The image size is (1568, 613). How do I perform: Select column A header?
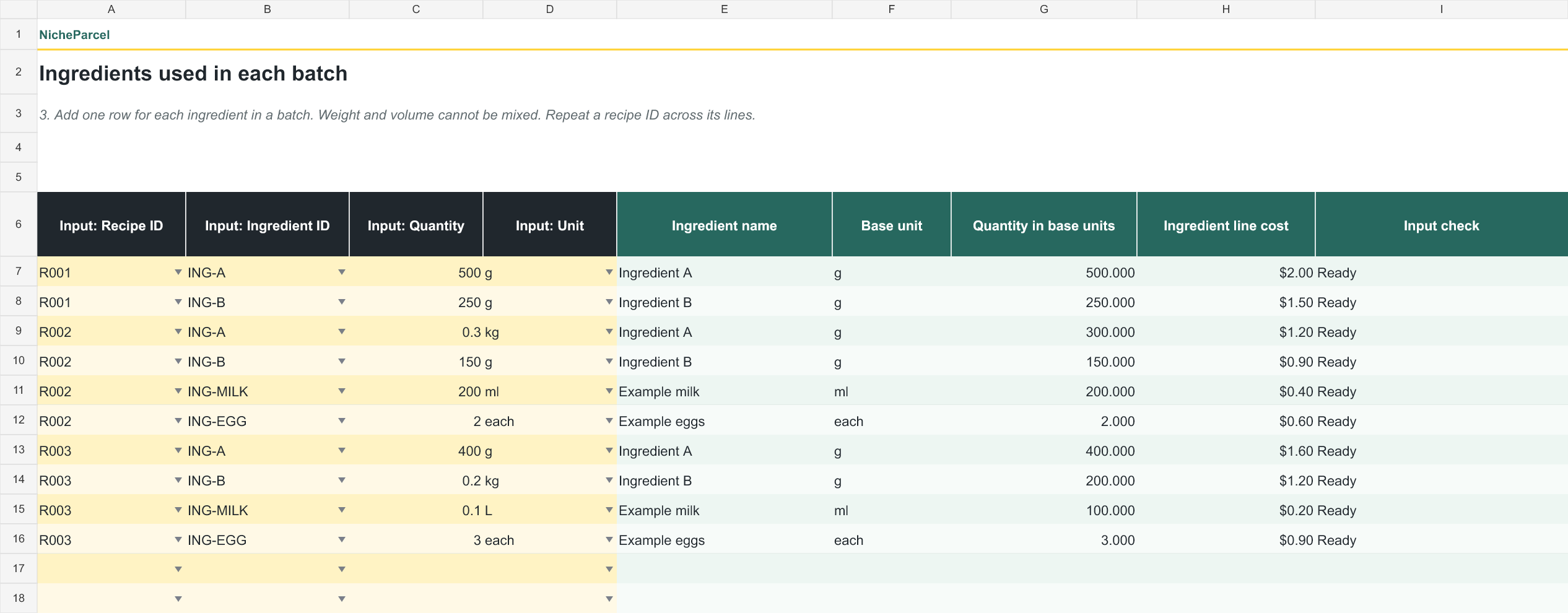pos(111,9)
